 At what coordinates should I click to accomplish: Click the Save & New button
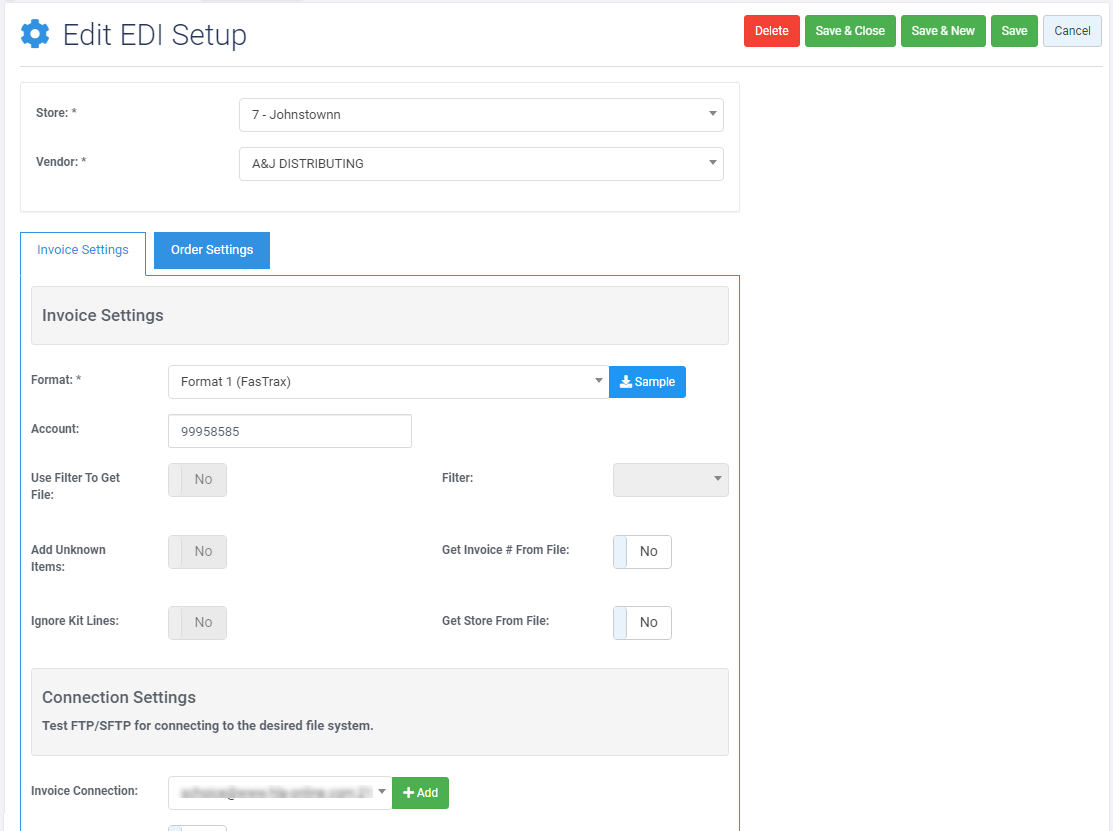(943, 31)
